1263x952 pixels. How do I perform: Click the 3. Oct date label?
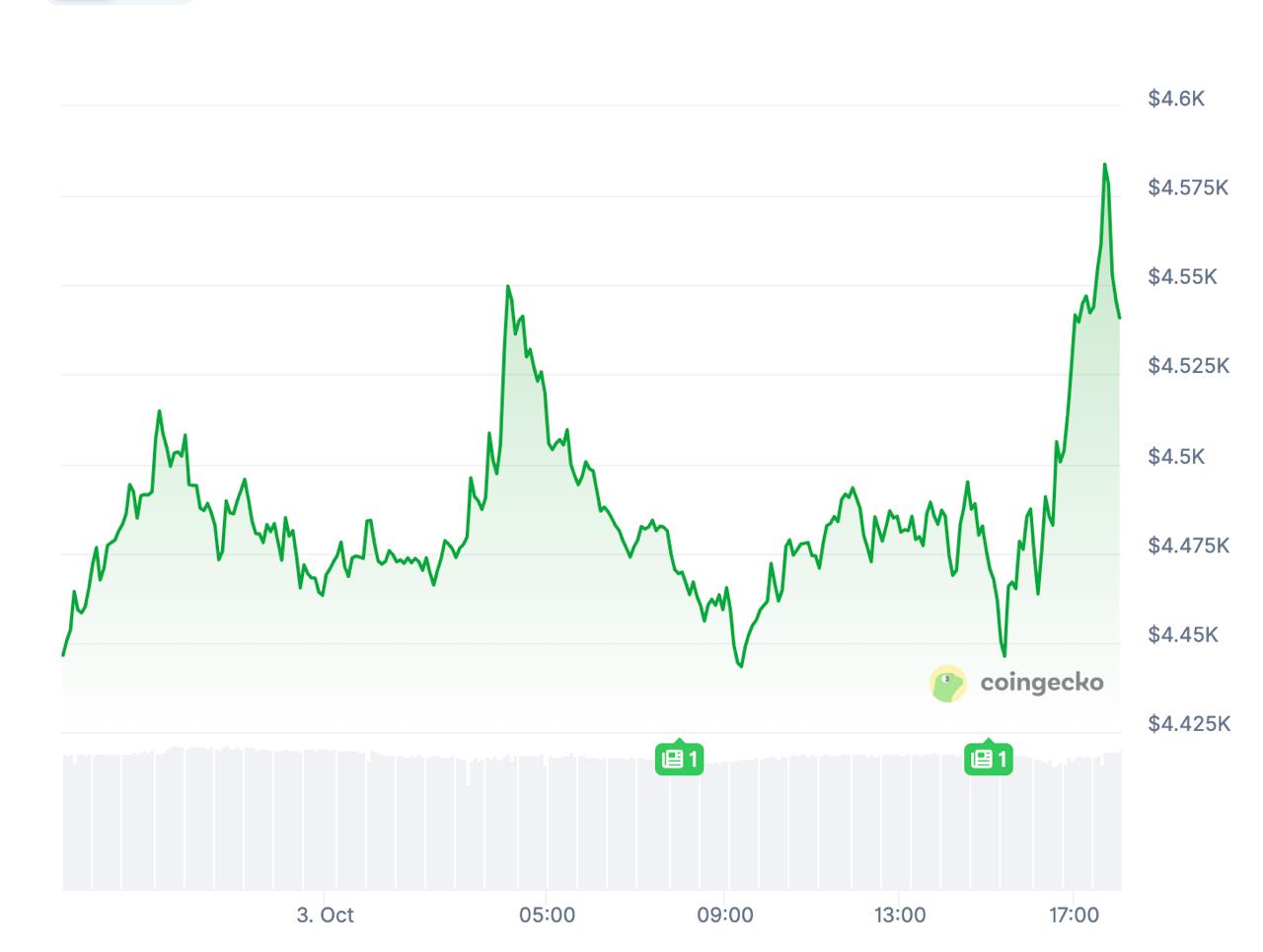click(325, 915)
